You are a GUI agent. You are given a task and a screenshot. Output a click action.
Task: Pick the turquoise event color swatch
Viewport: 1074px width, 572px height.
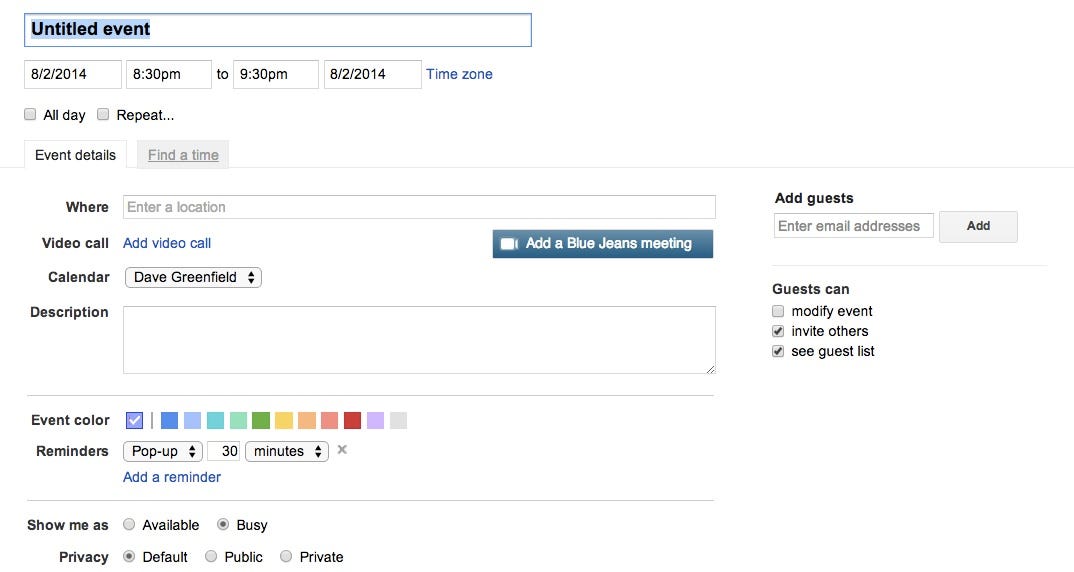[215, 420]
